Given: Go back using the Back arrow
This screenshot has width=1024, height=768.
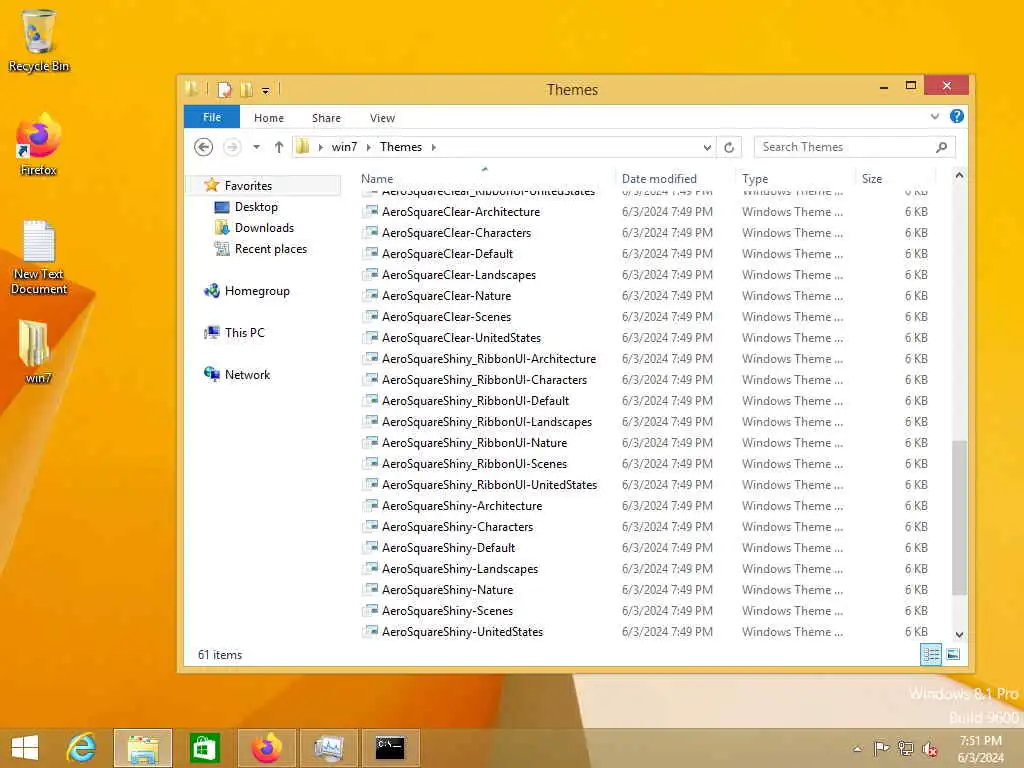Looking at the screenshot, I should click(203, 147).
